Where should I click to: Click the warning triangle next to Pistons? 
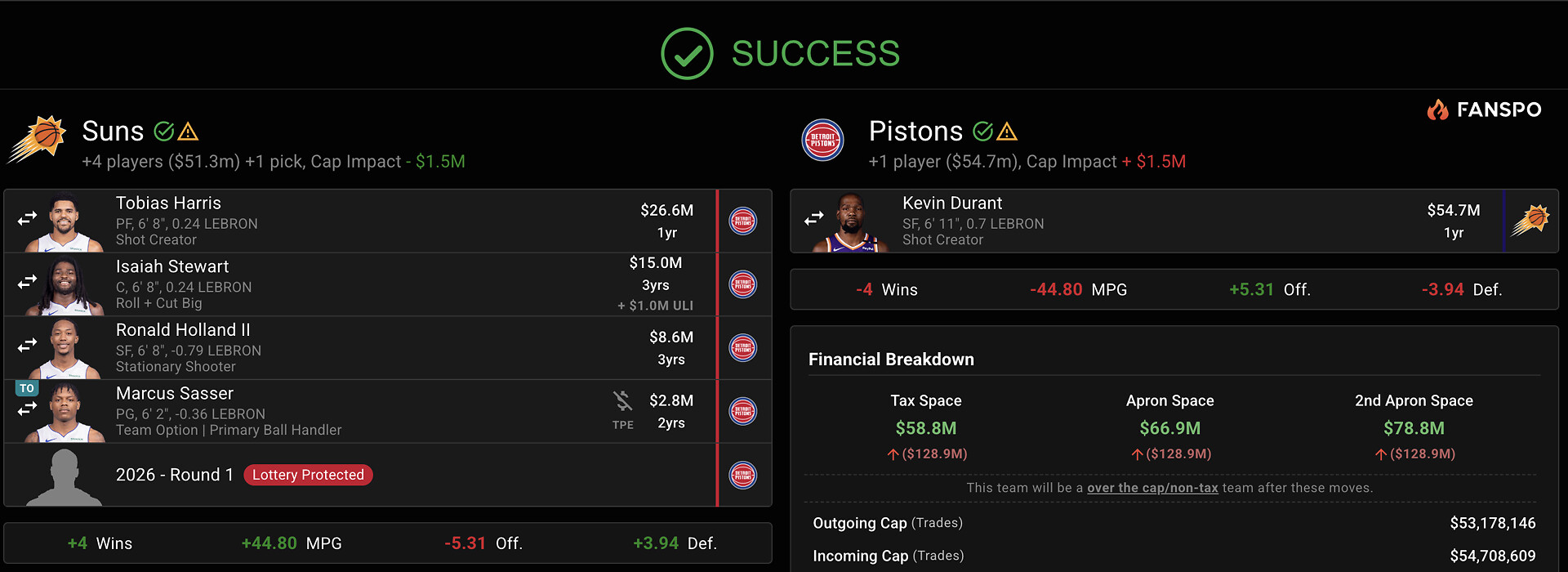(x=1008, y=132)
